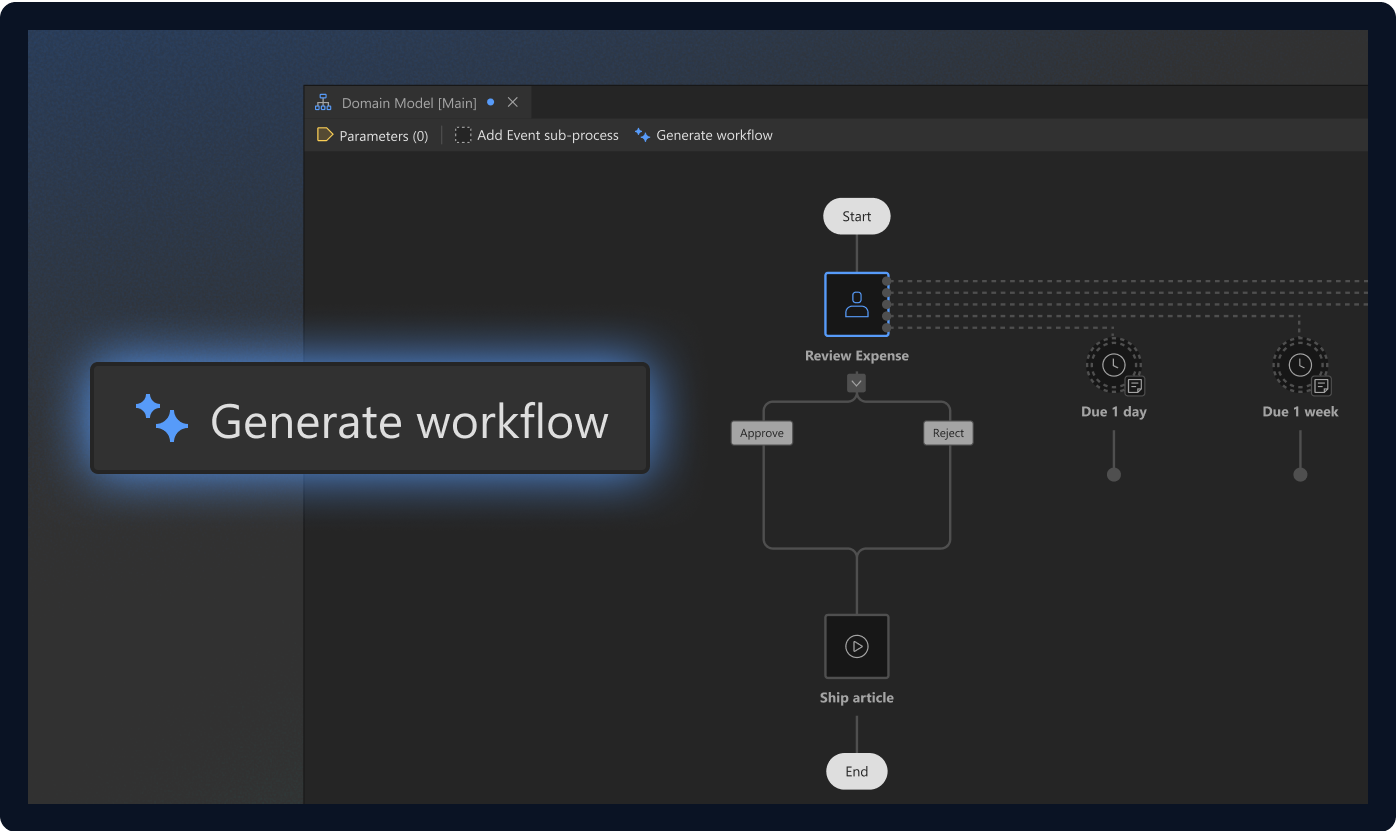The width and height of the screenshot is (1396, 831).
Task: Click the yellow Parameters tag icon
Action: (325, 135)
